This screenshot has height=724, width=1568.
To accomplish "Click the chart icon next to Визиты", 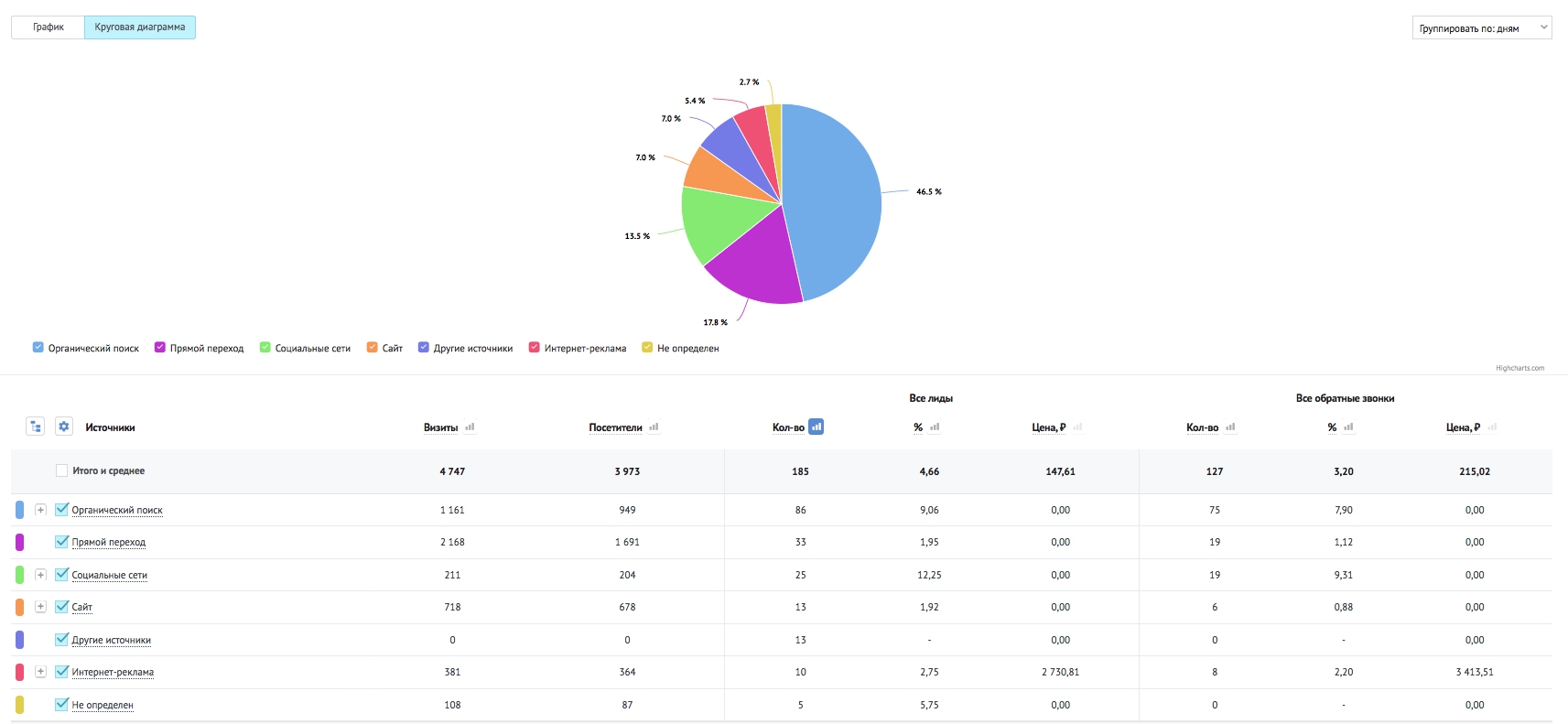I will [x=470, y=427].
